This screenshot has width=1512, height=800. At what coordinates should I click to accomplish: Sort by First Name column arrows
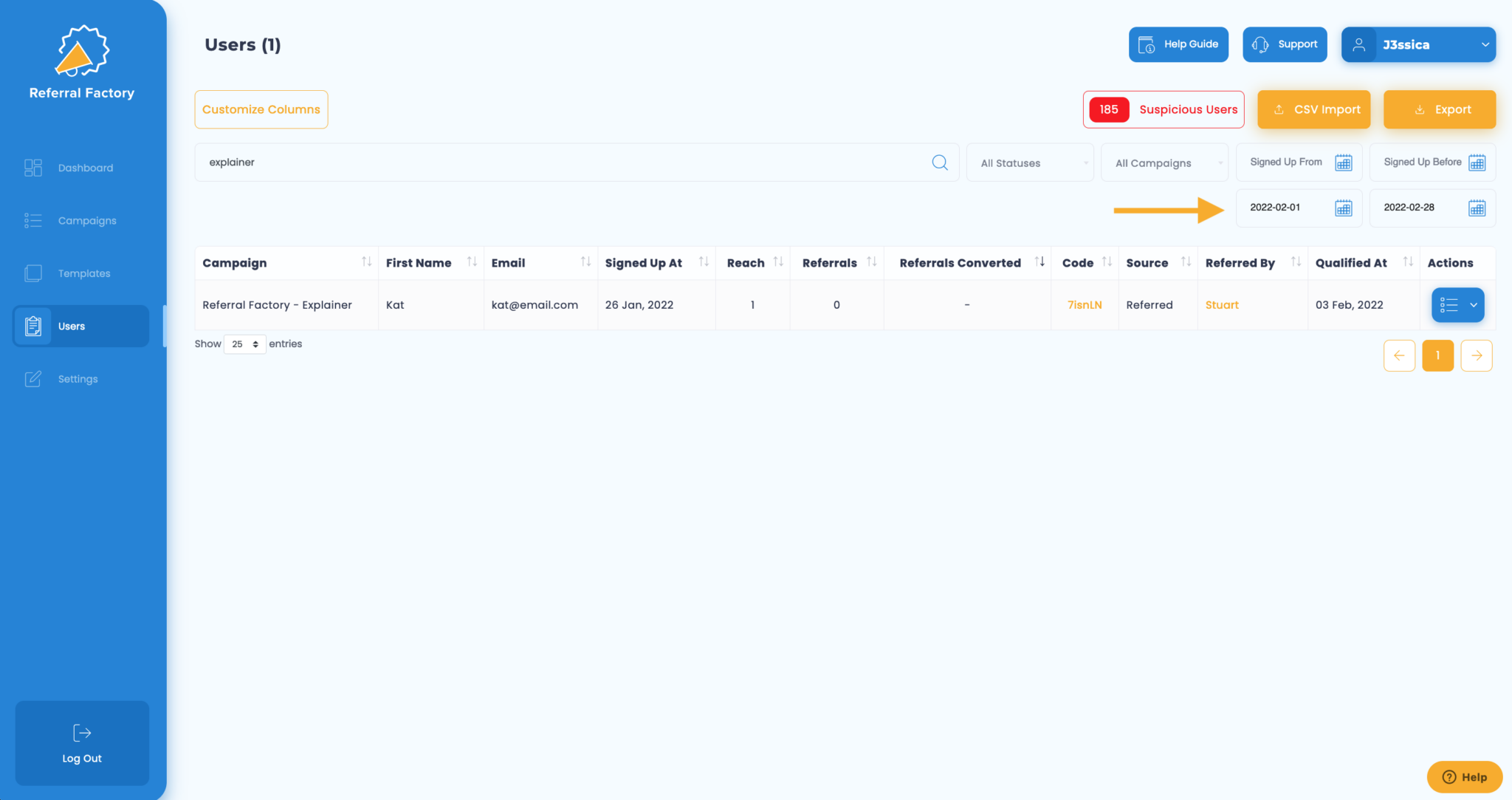472,261
